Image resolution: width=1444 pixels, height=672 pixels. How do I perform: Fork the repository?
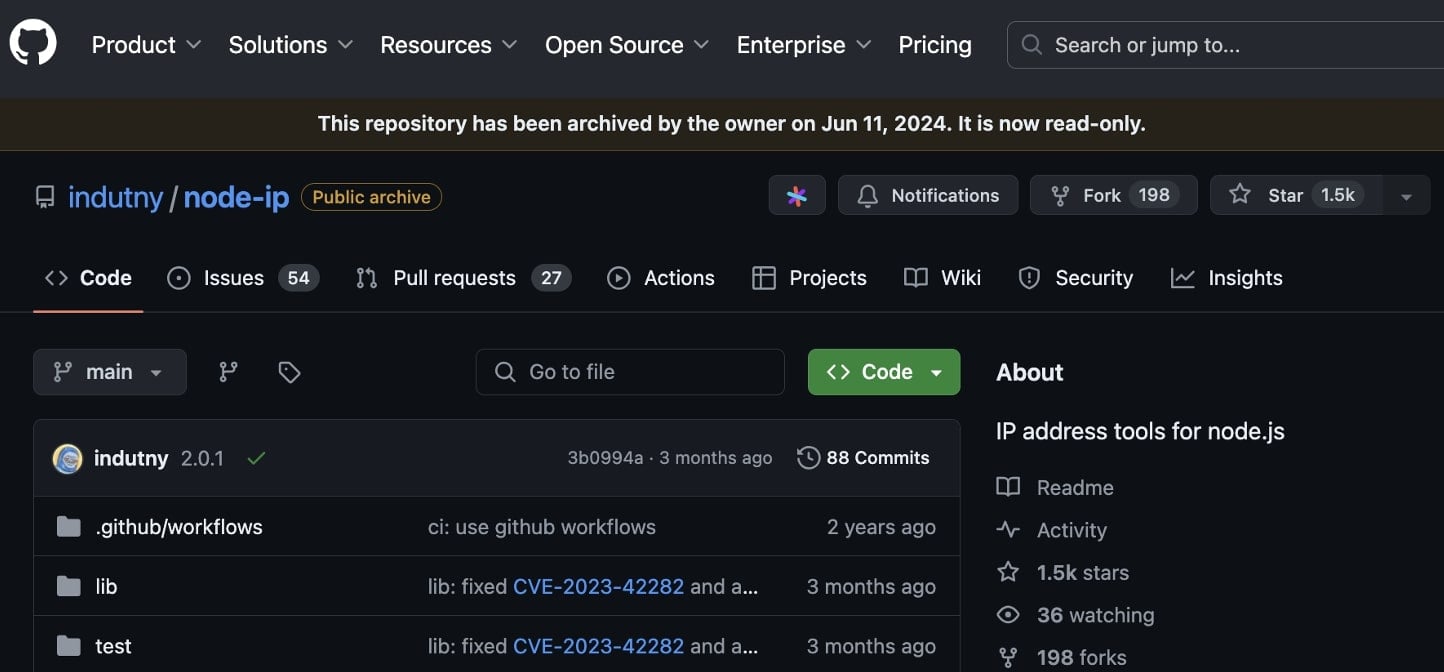point(1114,195)
